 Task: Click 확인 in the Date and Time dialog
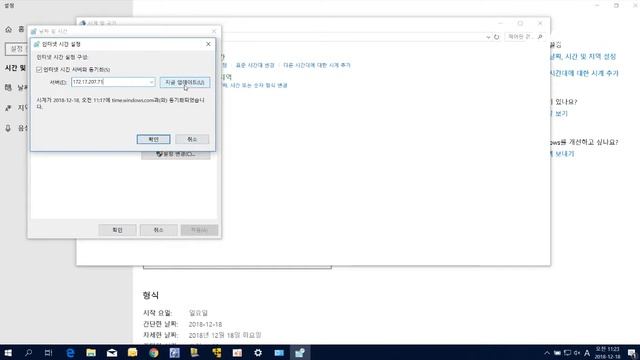pos(118,230)
